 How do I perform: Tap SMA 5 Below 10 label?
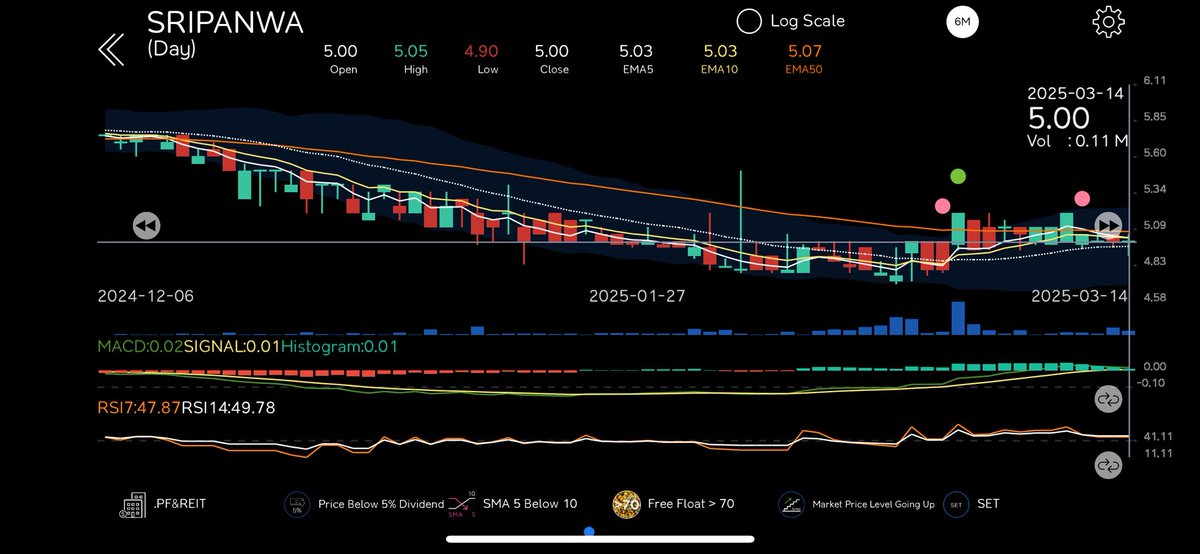click(530, 504)
